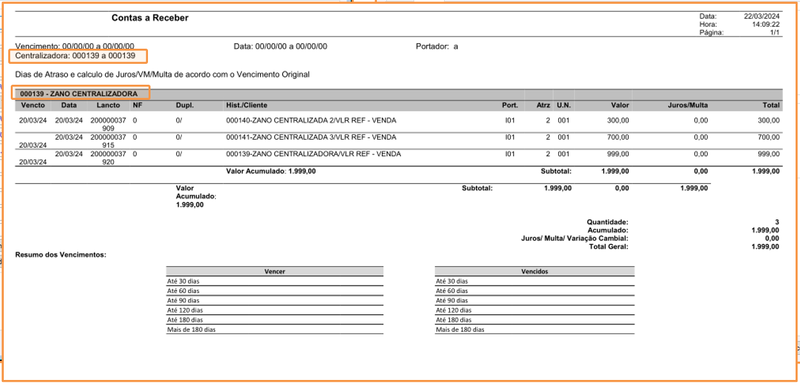800x385 pixels.
Task: Click the "Dias de Atraso e calculo" note
Action: (x=163, y=74)
